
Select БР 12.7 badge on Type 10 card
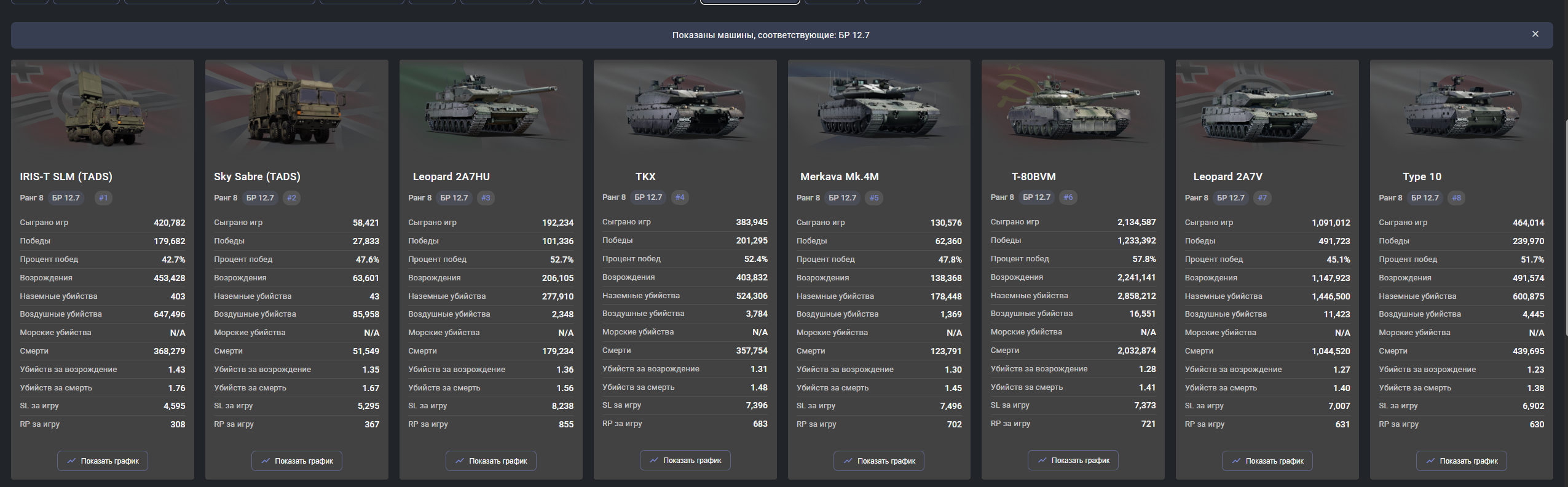coord(1425,198)
